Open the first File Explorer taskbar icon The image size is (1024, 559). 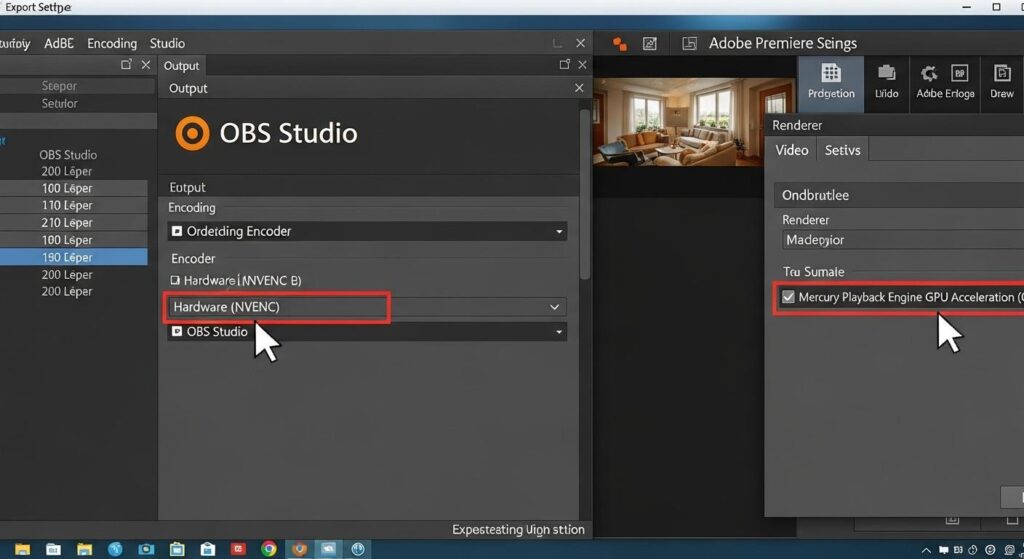pos(22,549)
